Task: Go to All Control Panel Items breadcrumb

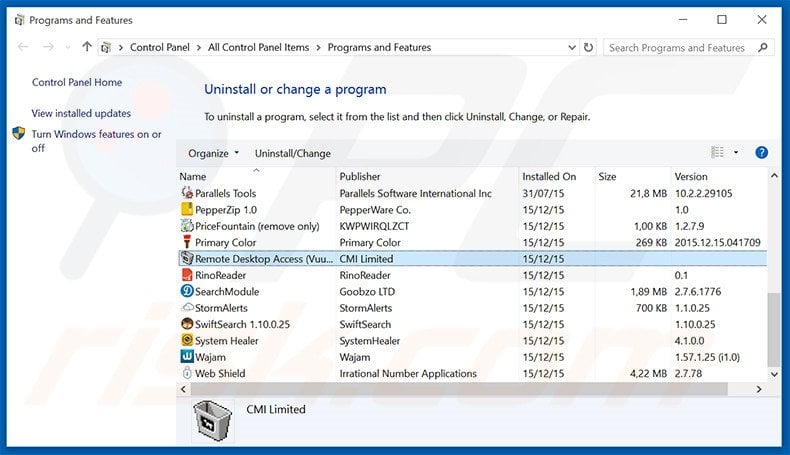Action: 258,47
